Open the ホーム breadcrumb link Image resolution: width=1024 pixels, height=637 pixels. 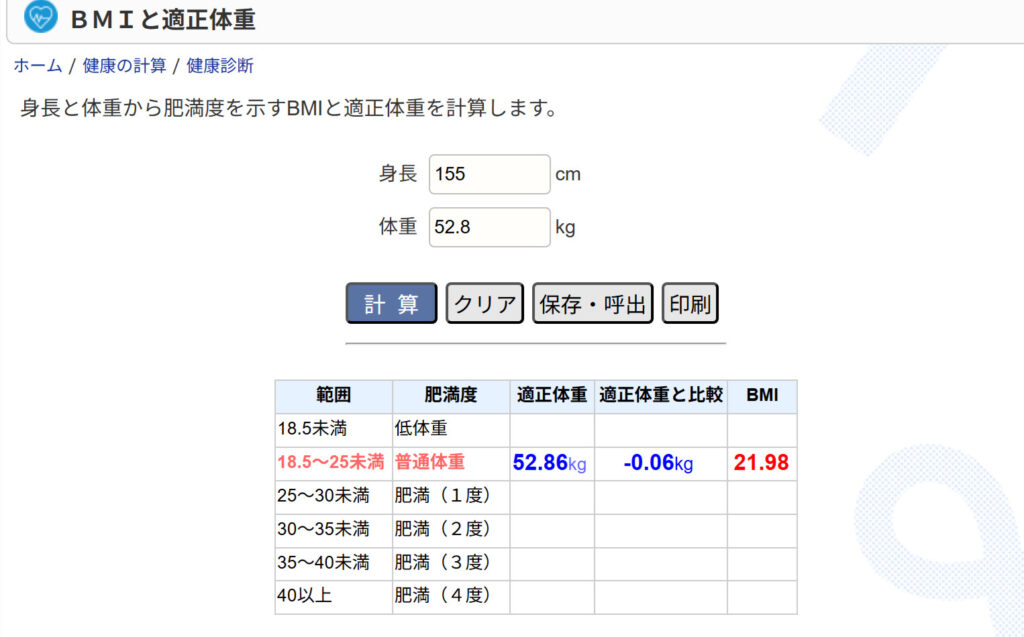pyautogui.click(x=36, y=66)
